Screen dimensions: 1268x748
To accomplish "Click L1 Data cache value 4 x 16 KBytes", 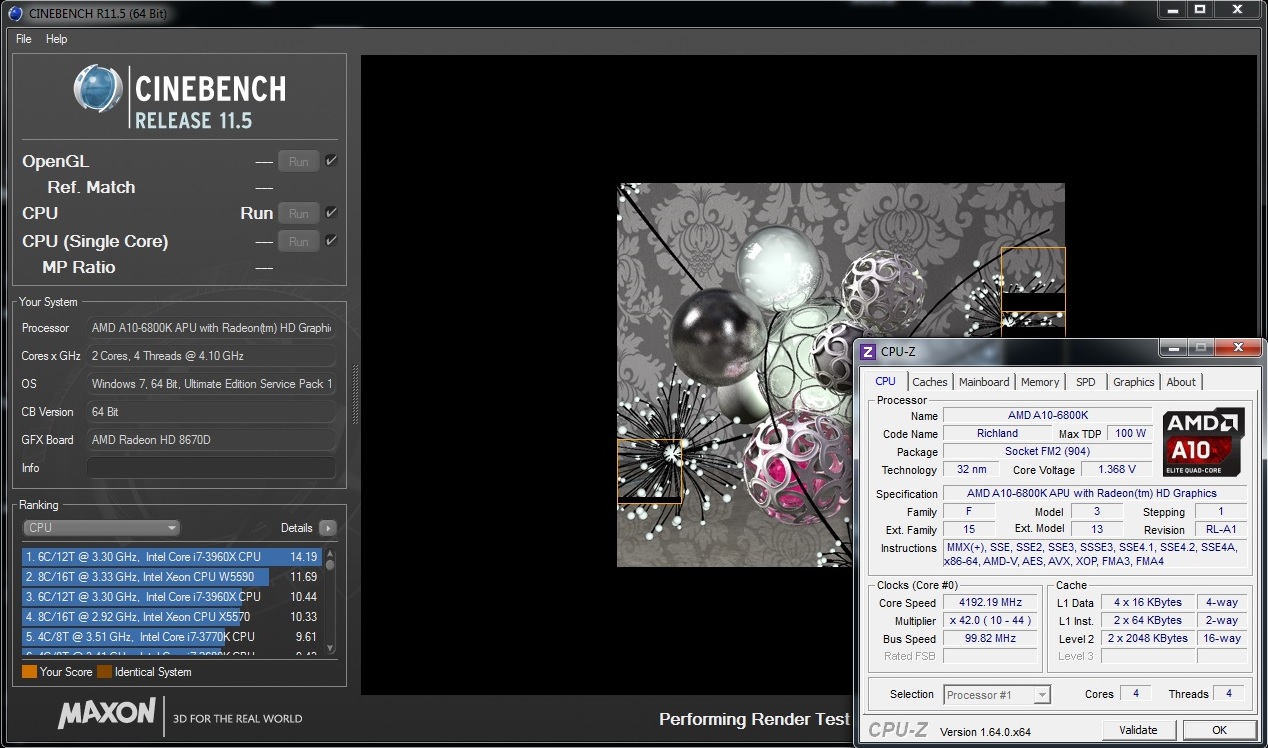I will tap(1148, 603).
